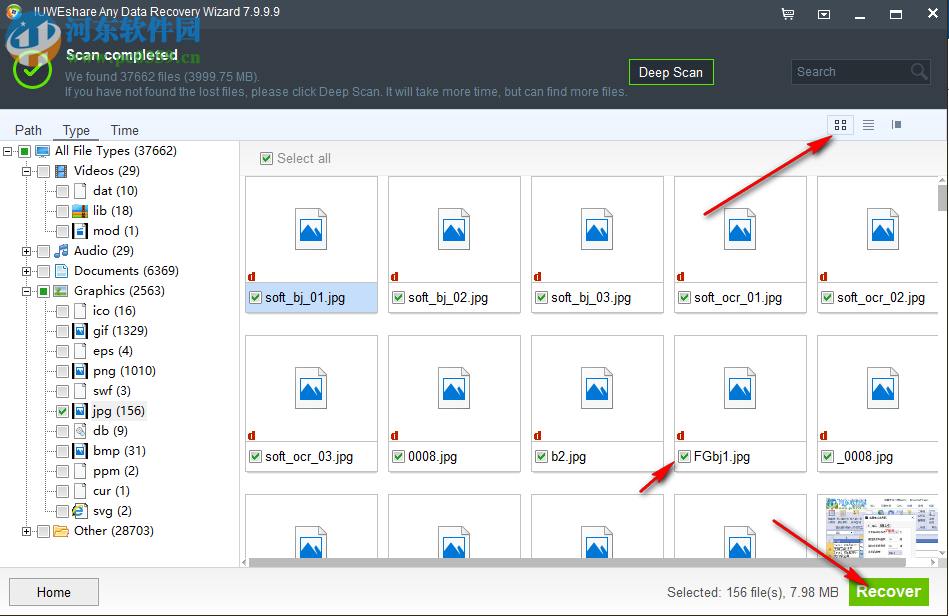Click the green scan-completed checkmark icon
Screen dimensions: 949x616
[32, 71]
